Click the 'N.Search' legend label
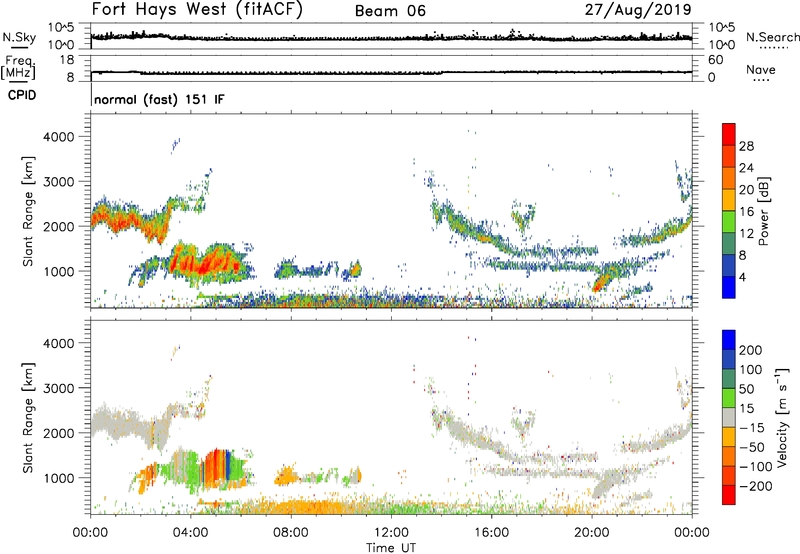Image resolution: width=800 pixels, height=554 pixels. 773,37
